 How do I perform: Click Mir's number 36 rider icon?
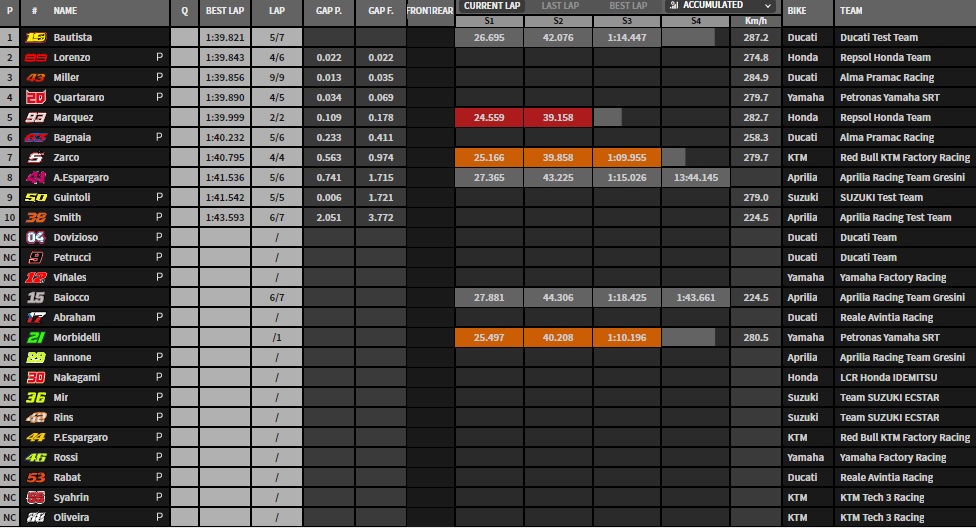pos(35,397)
